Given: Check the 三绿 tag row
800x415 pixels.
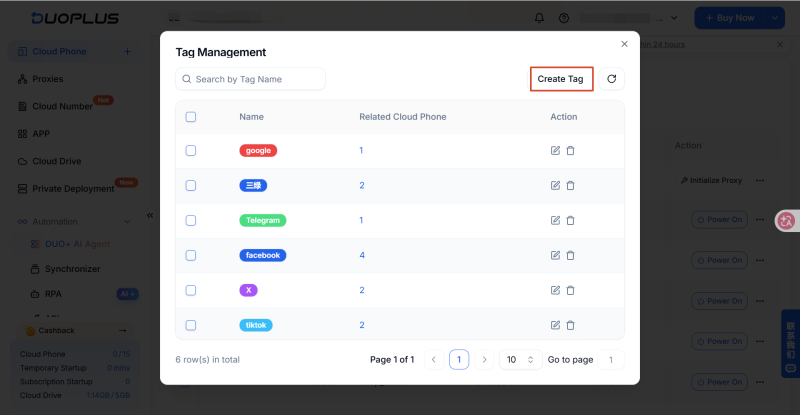Looking at the screenshot, I should coord(191,185).
